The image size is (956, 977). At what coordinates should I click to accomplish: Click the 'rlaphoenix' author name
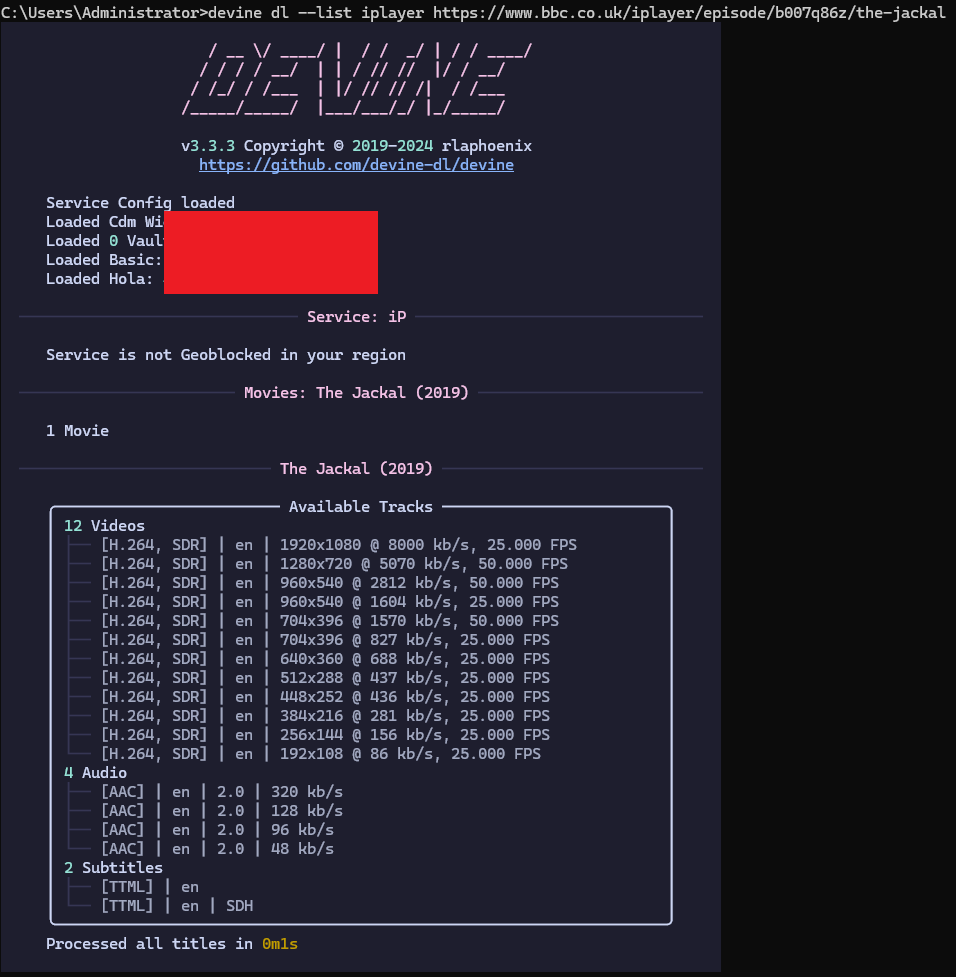click(487, 146)
